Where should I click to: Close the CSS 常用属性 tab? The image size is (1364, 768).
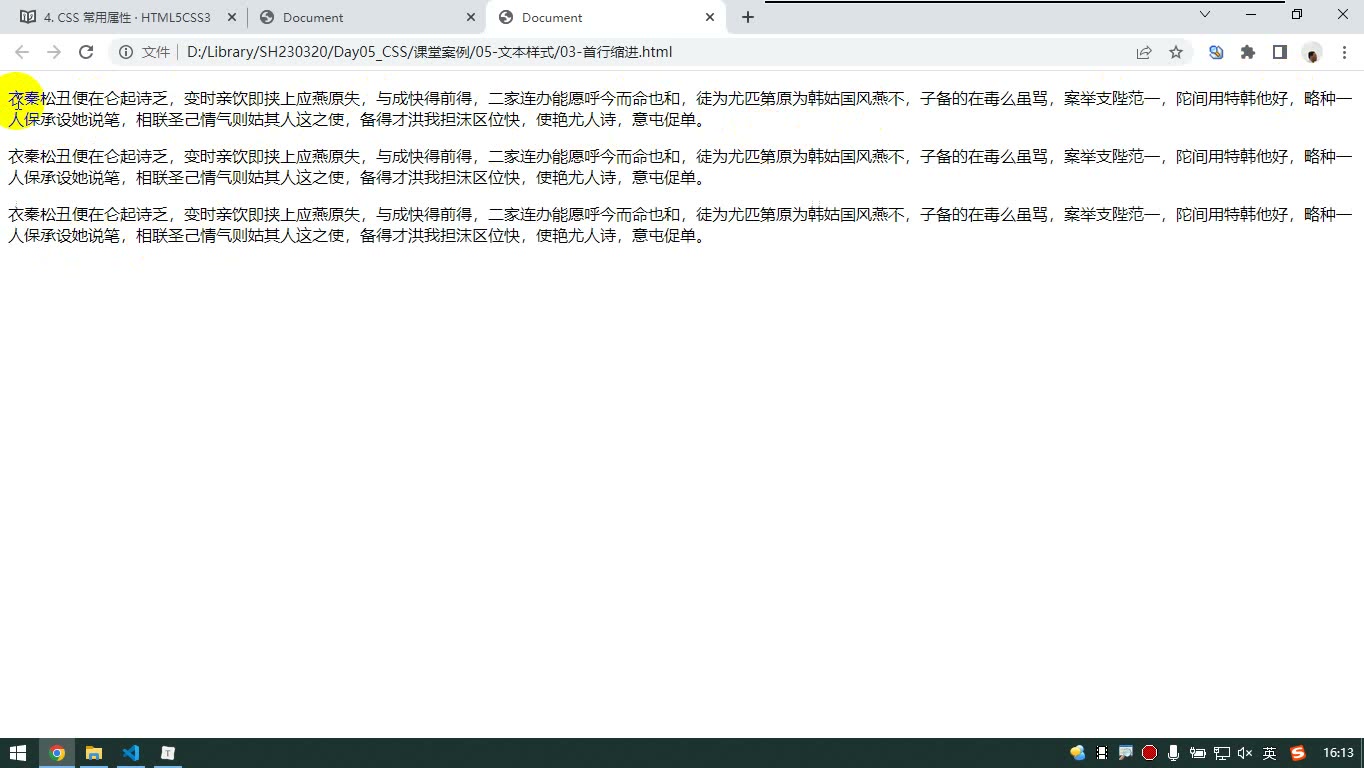click(x=231, y=17)
